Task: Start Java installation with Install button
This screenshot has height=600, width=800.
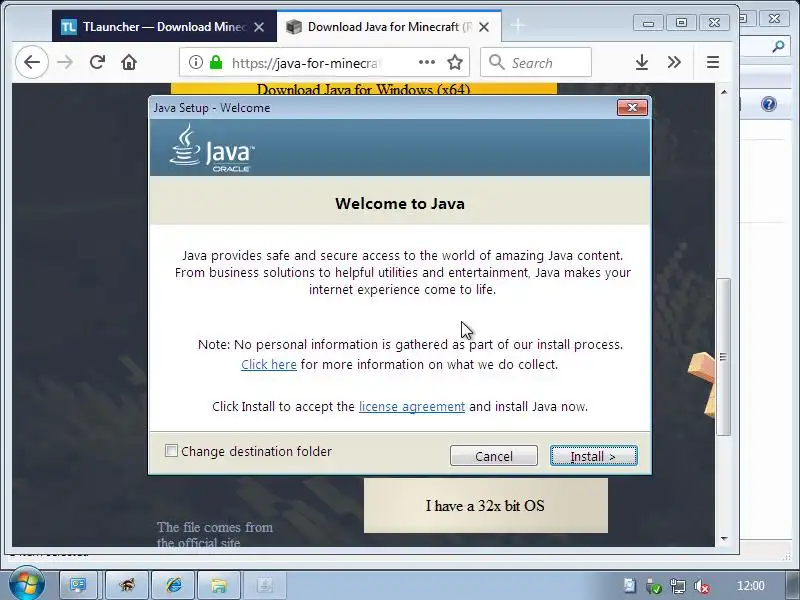Action: coord(593,456)
